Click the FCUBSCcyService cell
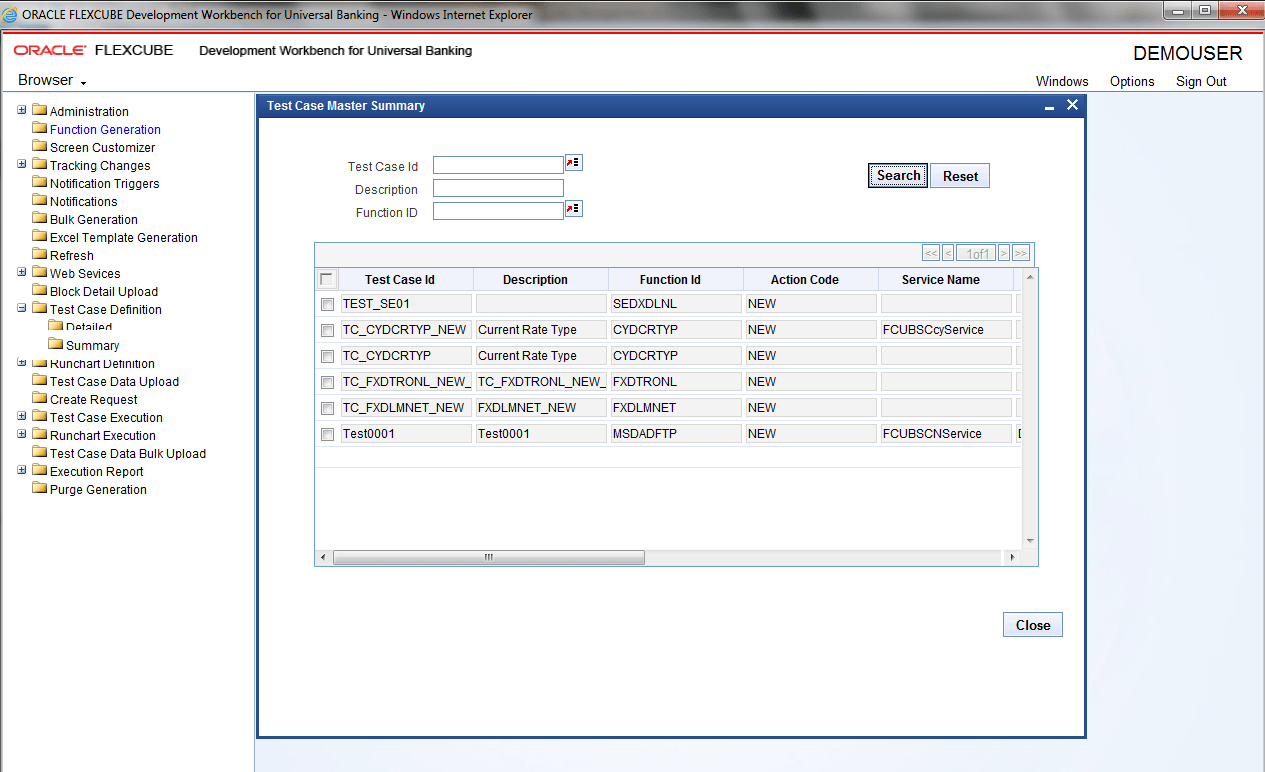The image size is (1265, 772). 946,330
